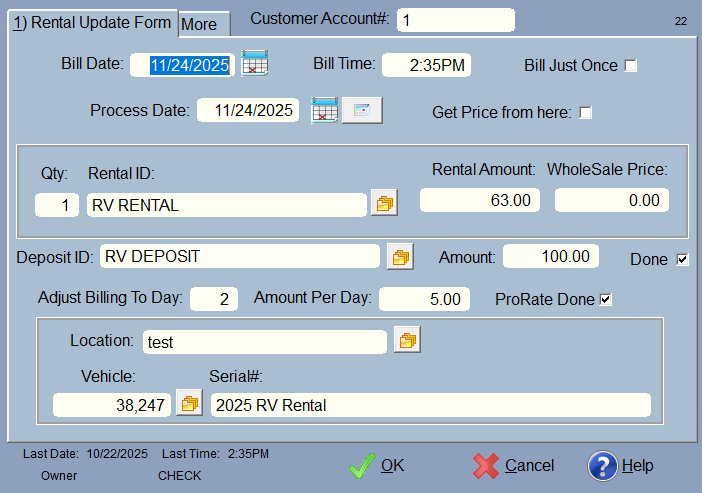
Task: Click the Amount Per Day field
Action: (x=424, y=299)
